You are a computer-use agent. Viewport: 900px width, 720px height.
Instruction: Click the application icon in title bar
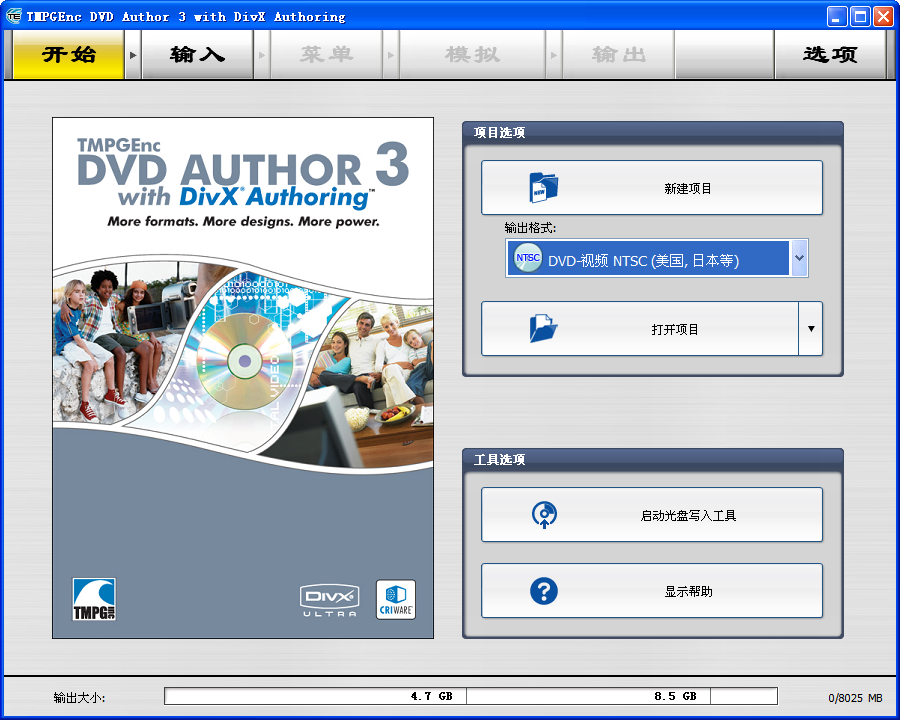tap(14, 16)
